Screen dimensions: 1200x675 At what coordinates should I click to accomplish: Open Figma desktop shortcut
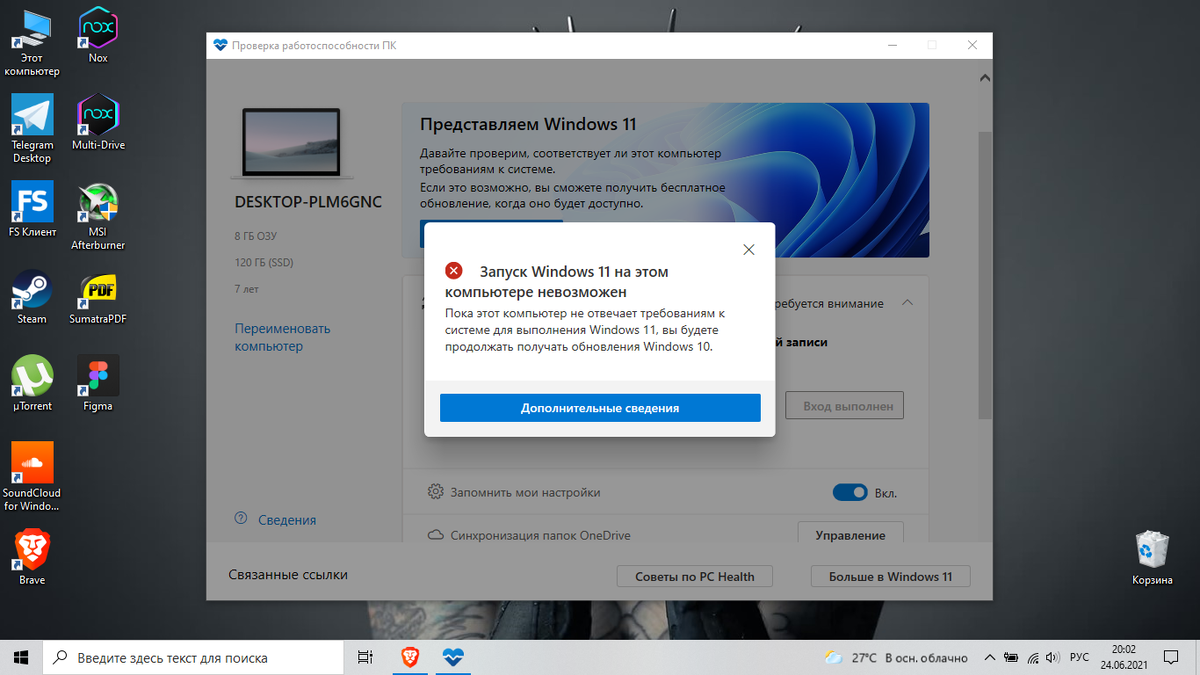pyautogui.click(x=98, y=383)
